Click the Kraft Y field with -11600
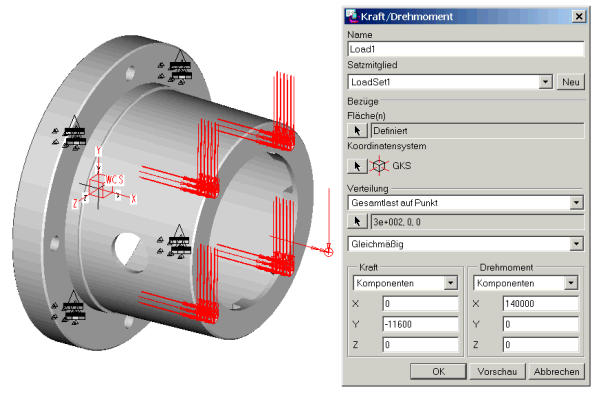Screen dimensions: 599x394 (420, 324)
